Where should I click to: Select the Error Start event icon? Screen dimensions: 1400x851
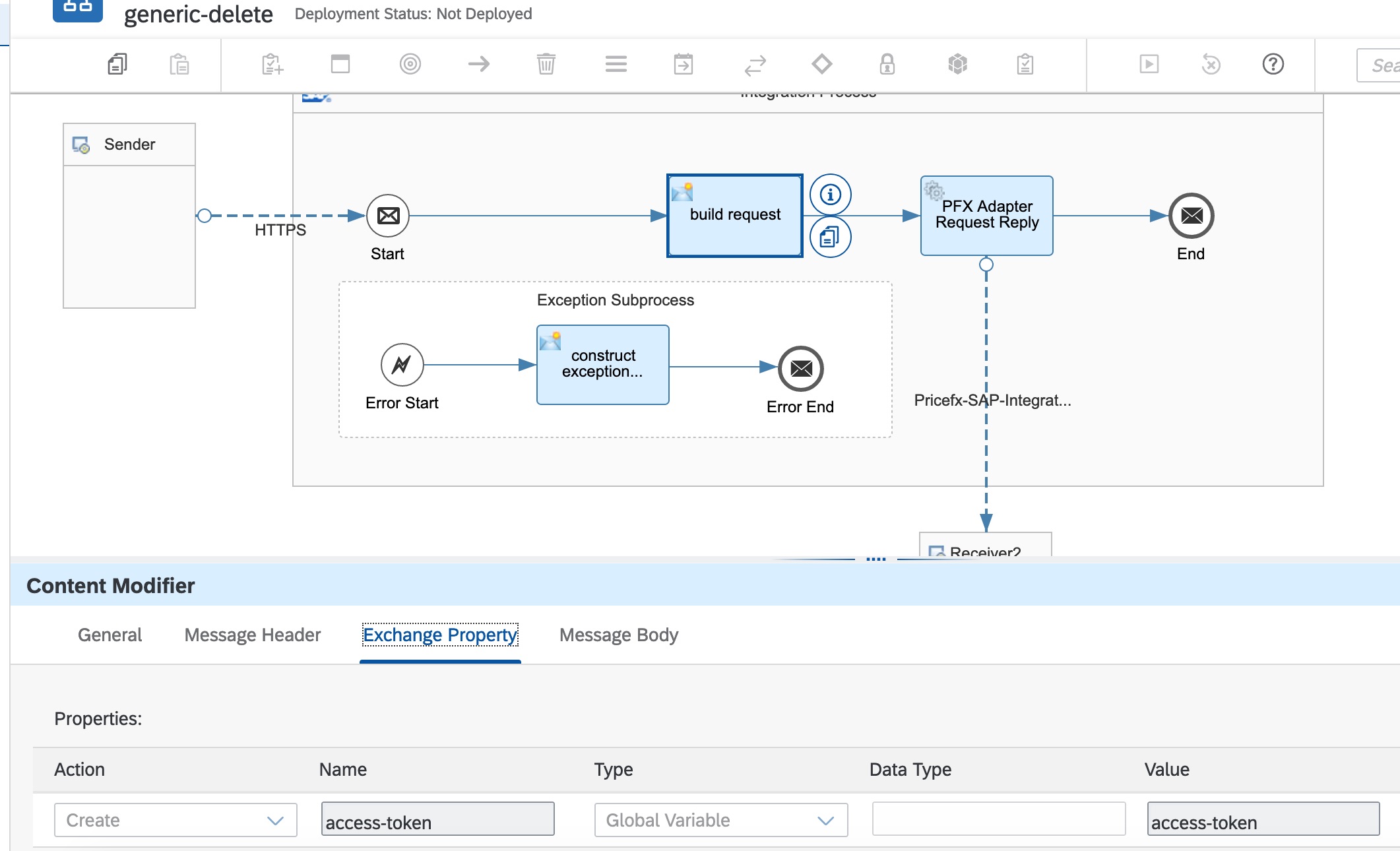(402, 364)
